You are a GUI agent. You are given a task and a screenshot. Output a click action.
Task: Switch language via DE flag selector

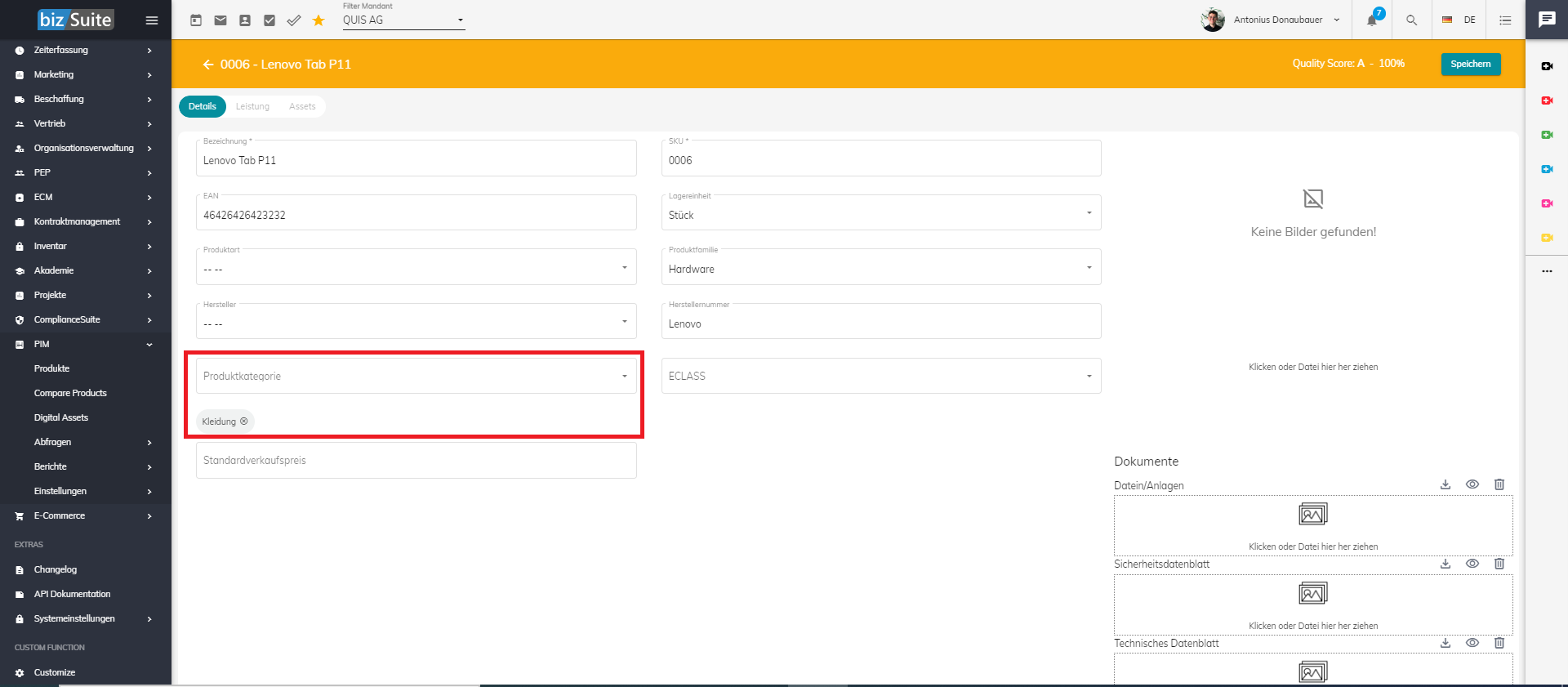1459,20
